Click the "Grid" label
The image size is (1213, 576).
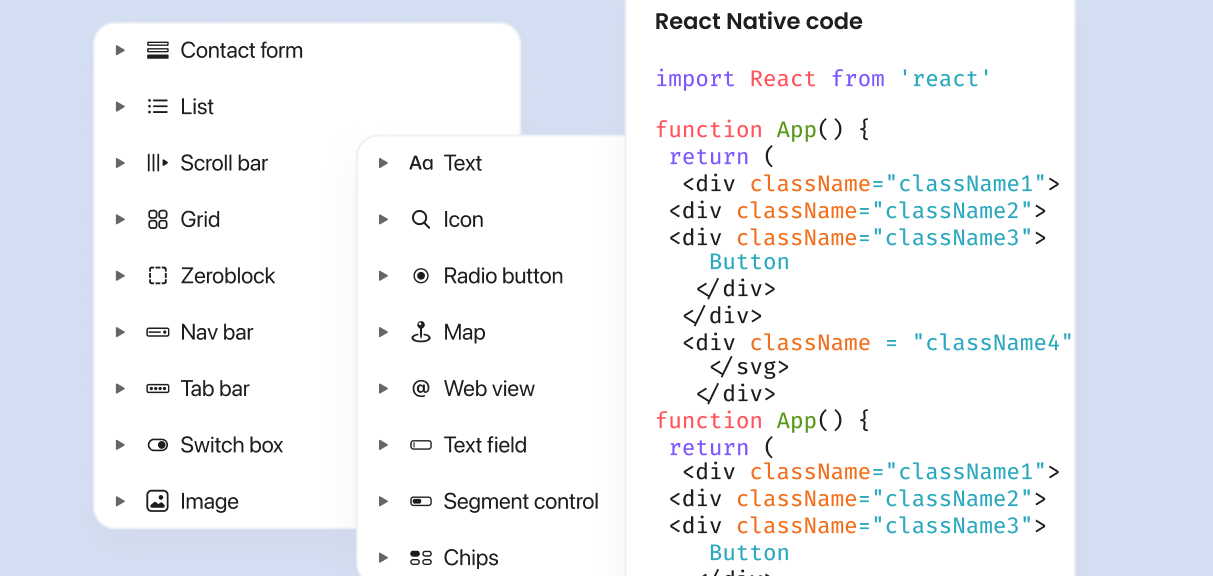[200, 220]
